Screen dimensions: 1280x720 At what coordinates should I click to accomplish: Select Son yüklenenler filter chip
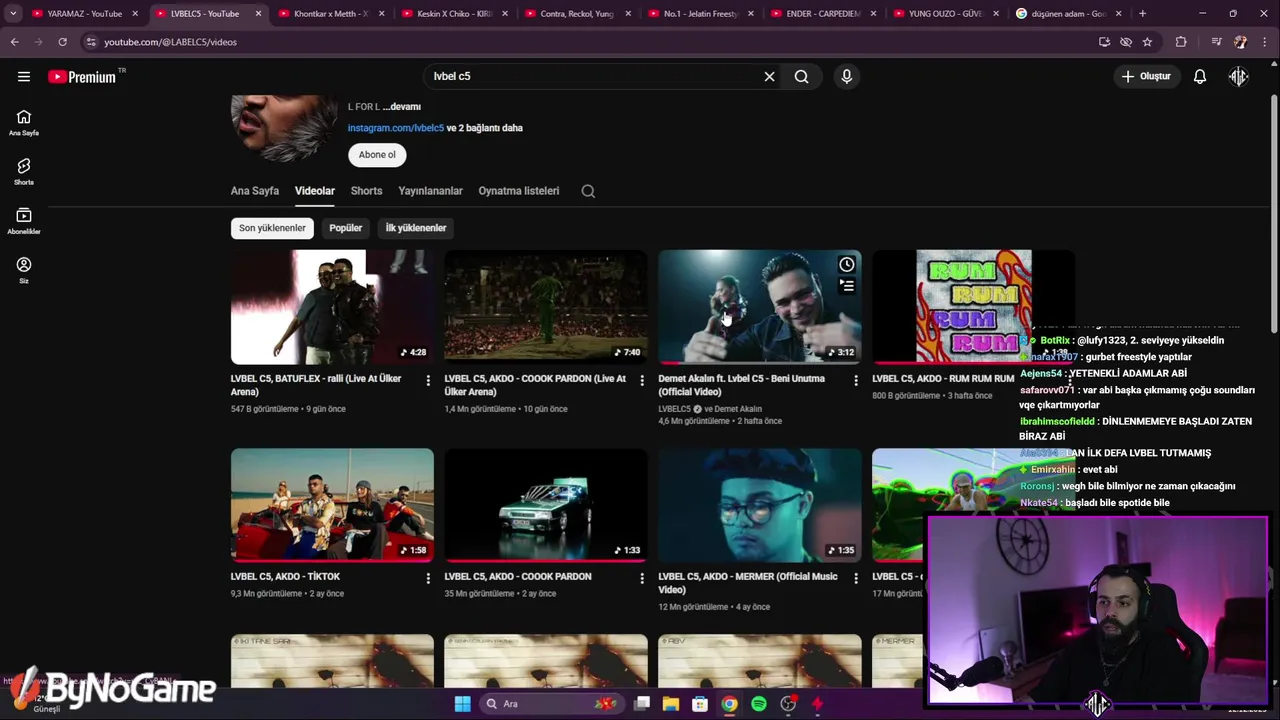(272, 228)
